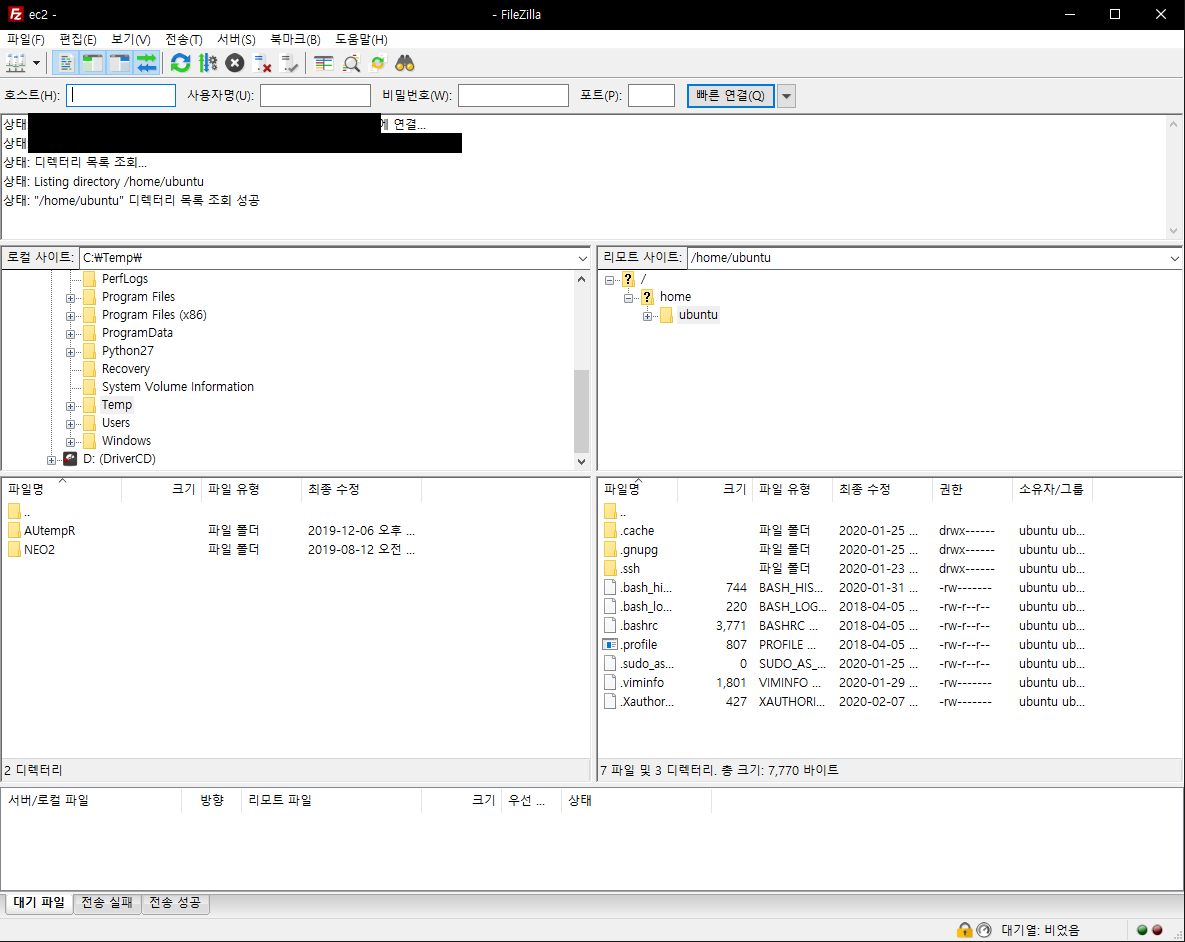Click the speed limit gauge icon
The width and height of the screenshot is (1185, 942).
point(984,930)
